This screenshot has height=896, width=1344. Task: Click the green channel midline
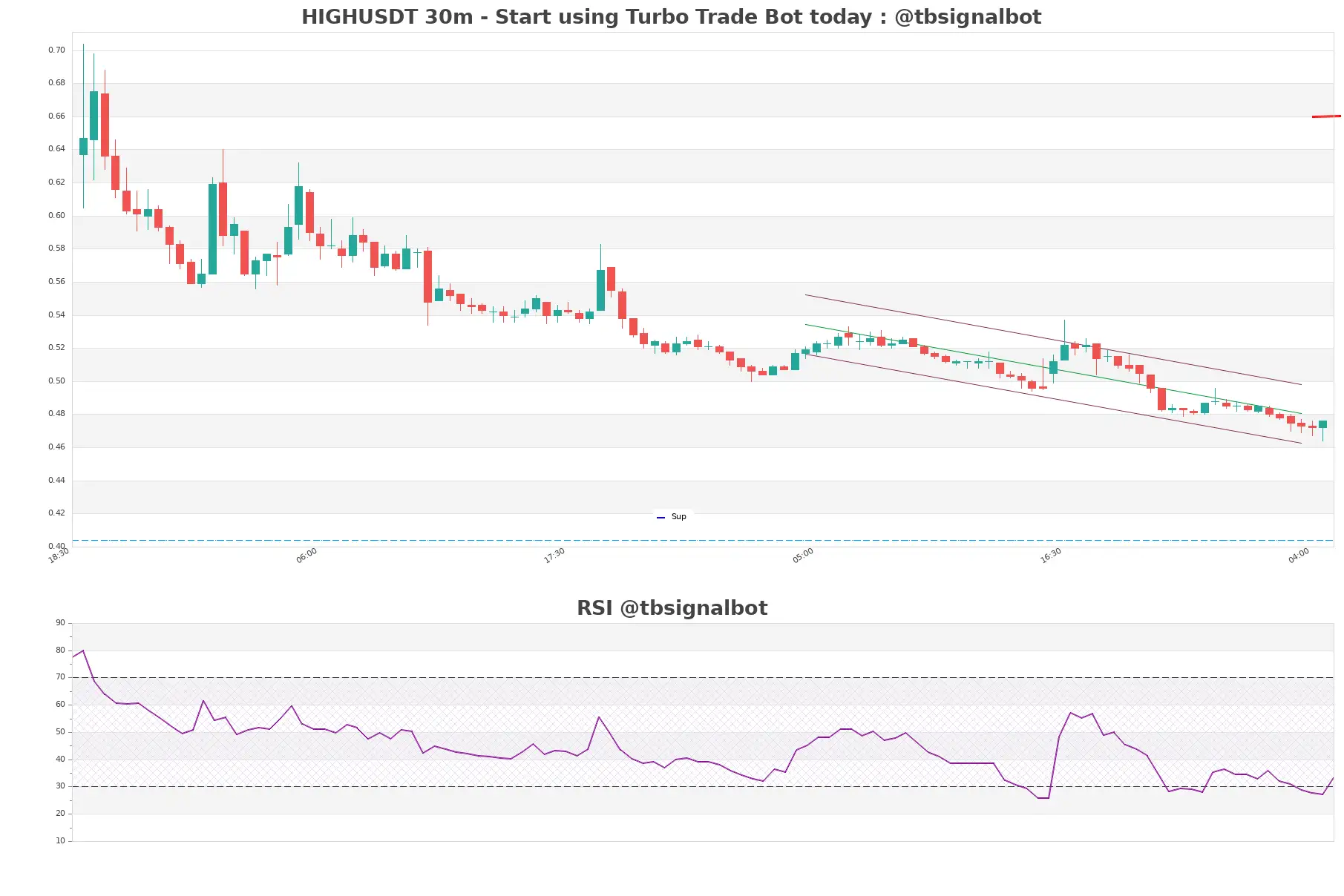[1053, 369]
